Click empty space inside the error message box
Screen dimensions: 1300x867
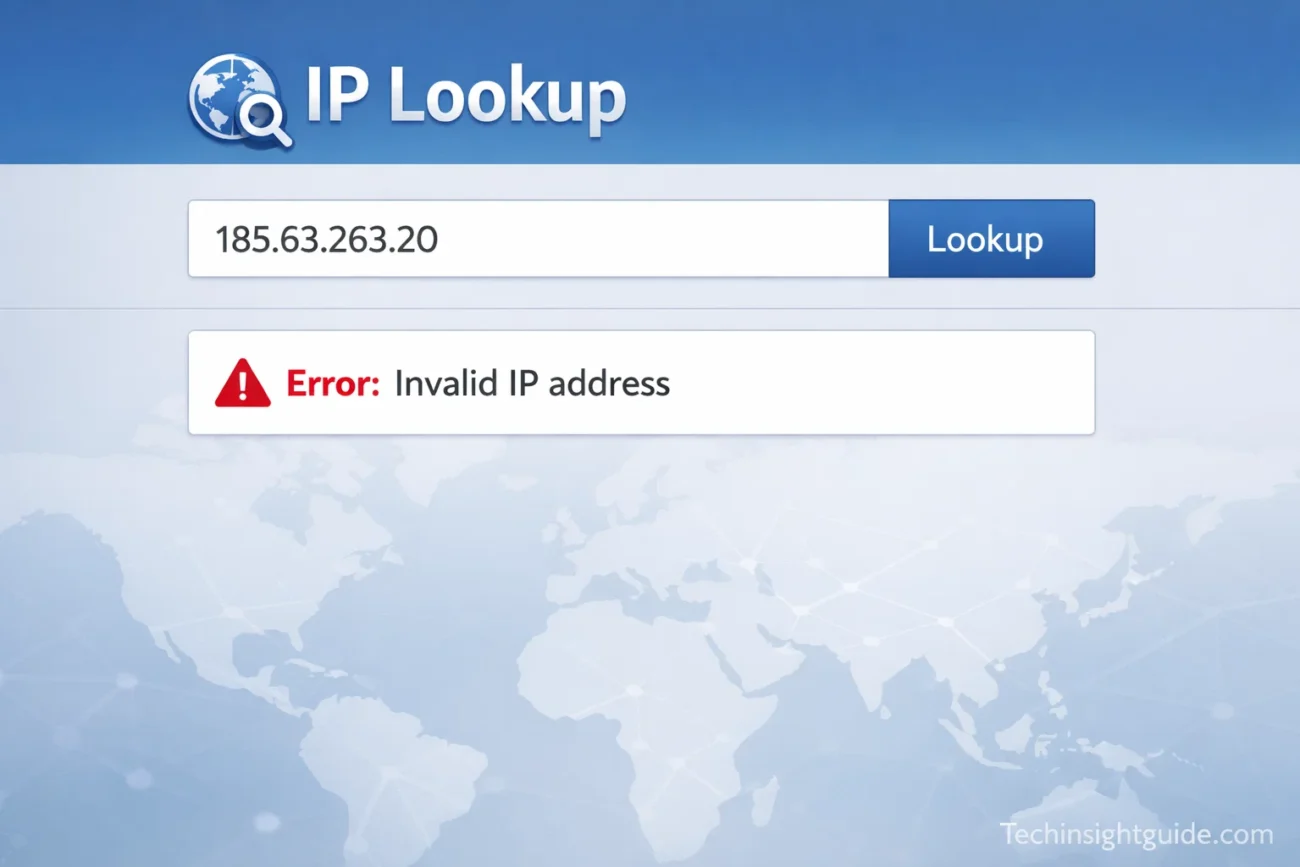pos(880,383)
